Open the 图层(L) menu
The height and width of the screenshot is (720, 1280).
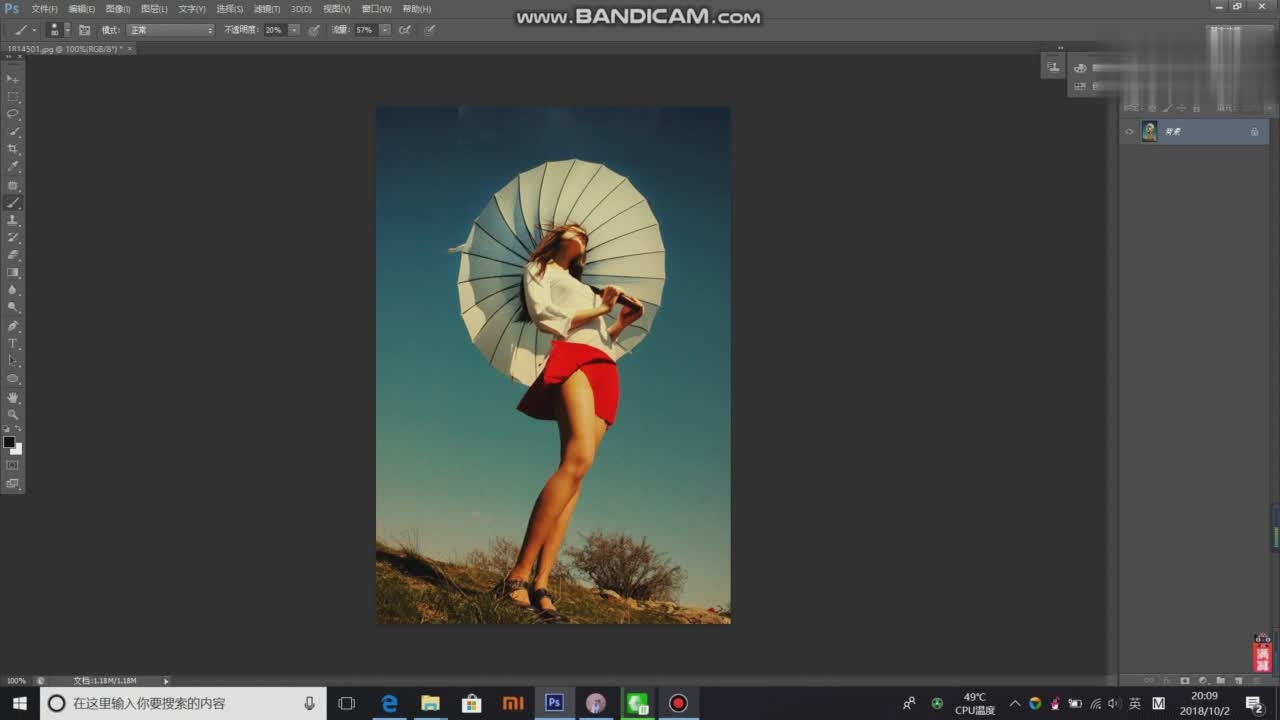154,9
